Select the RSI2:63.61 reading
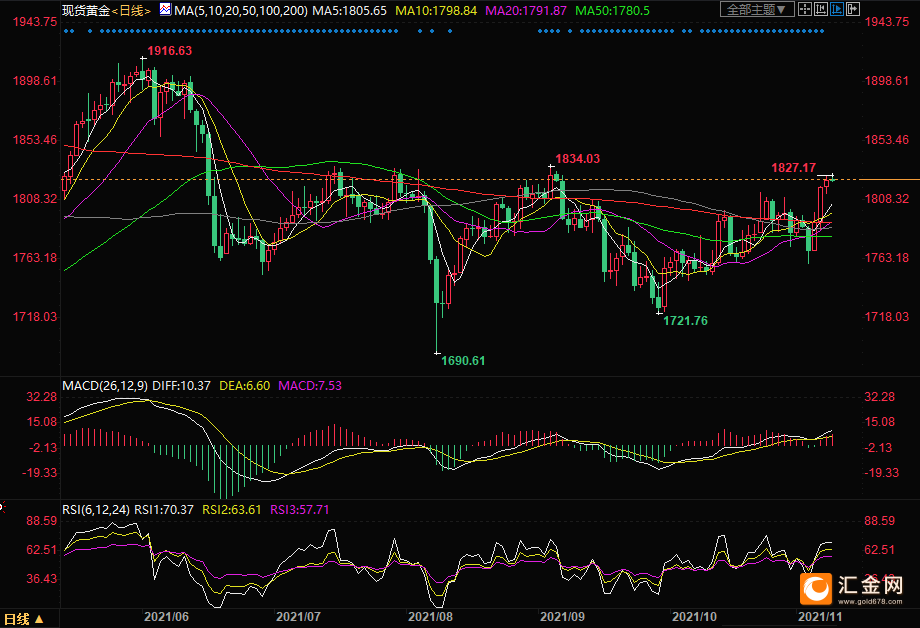The height and width of the screenshot is (628, 920). point(232,509)
